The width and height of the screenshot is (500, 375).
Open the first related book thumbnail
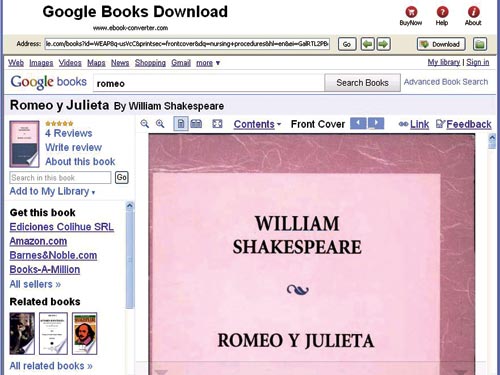tap(22, 333)
